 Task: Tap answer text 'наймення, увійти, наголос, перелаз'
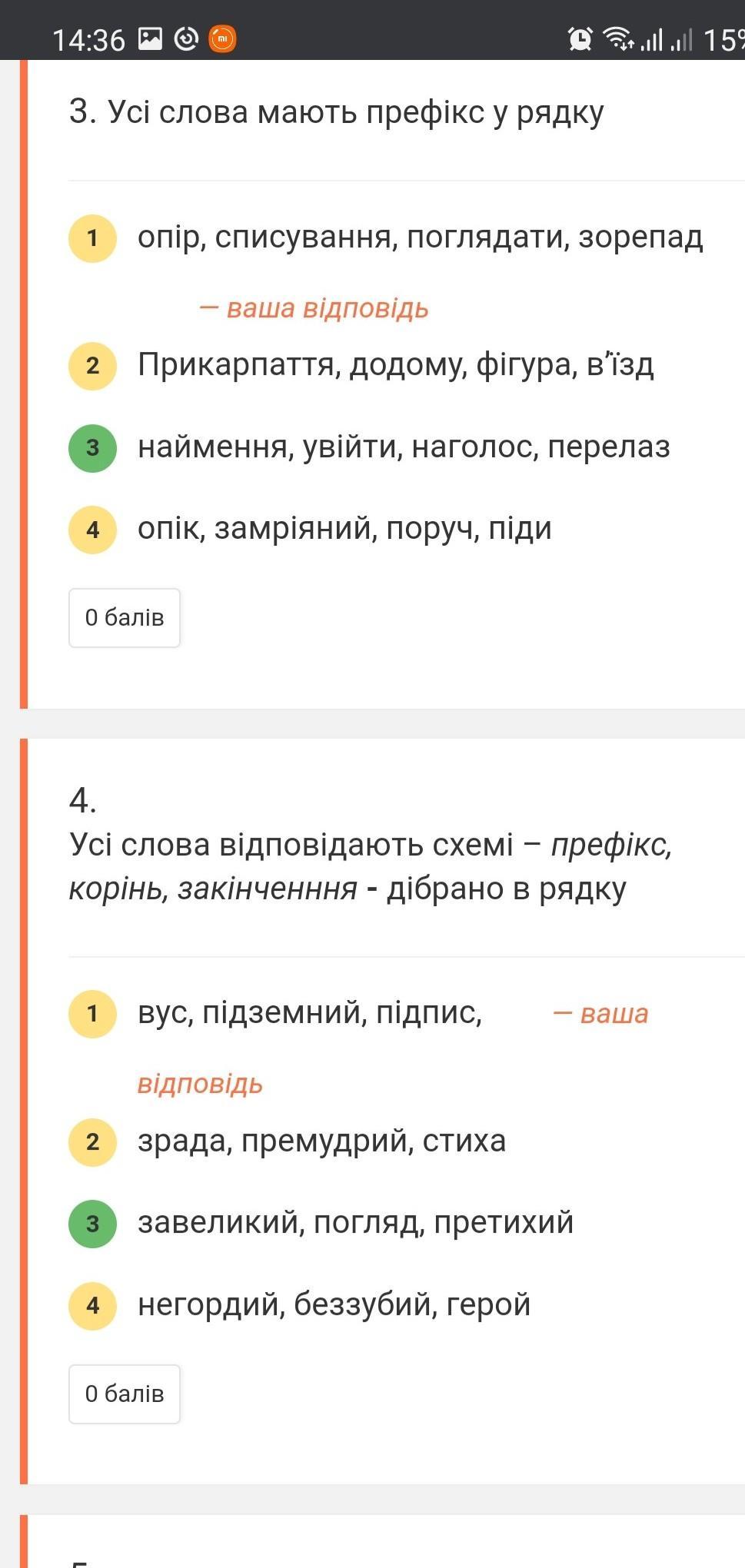[x=404, y=447]
